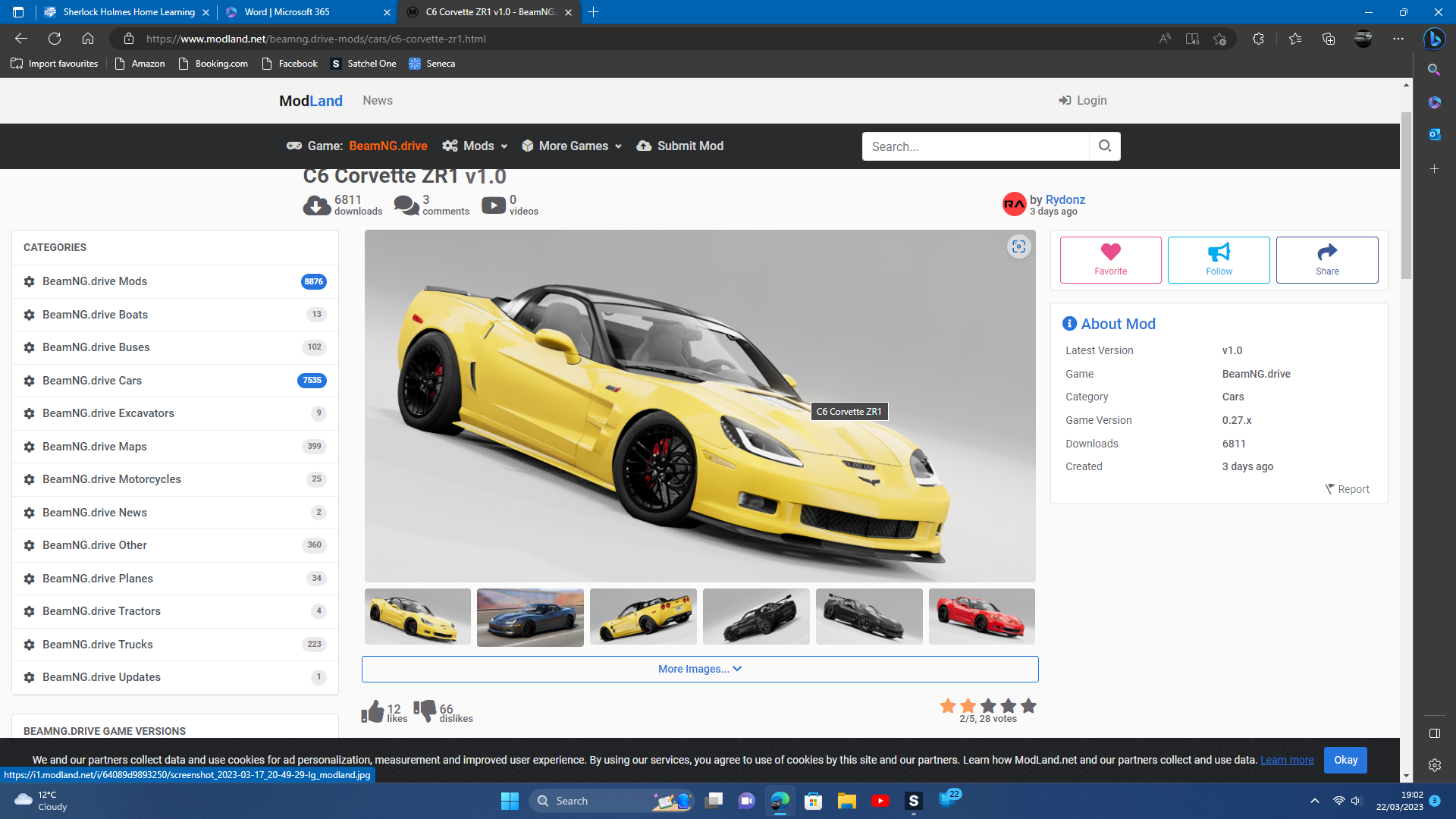Click the browser home icon

[88, 39]
